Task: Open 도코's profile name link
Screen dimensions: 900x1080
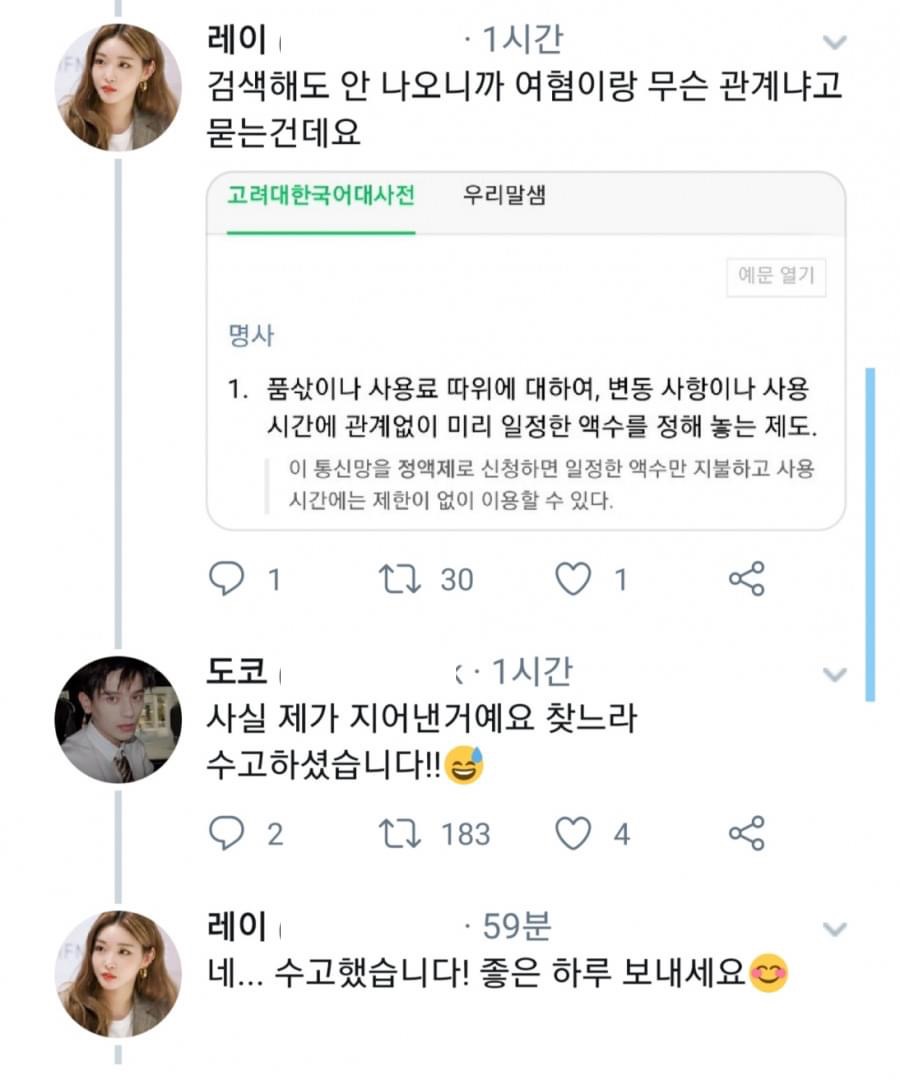Action: (x=235, y=671)
